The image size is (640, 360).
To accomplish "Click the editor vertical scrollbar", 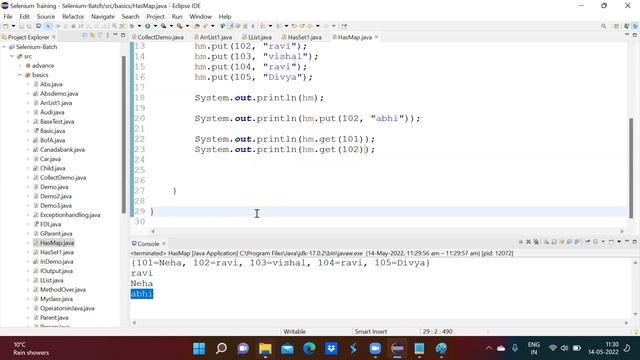I will click(631, 167).
